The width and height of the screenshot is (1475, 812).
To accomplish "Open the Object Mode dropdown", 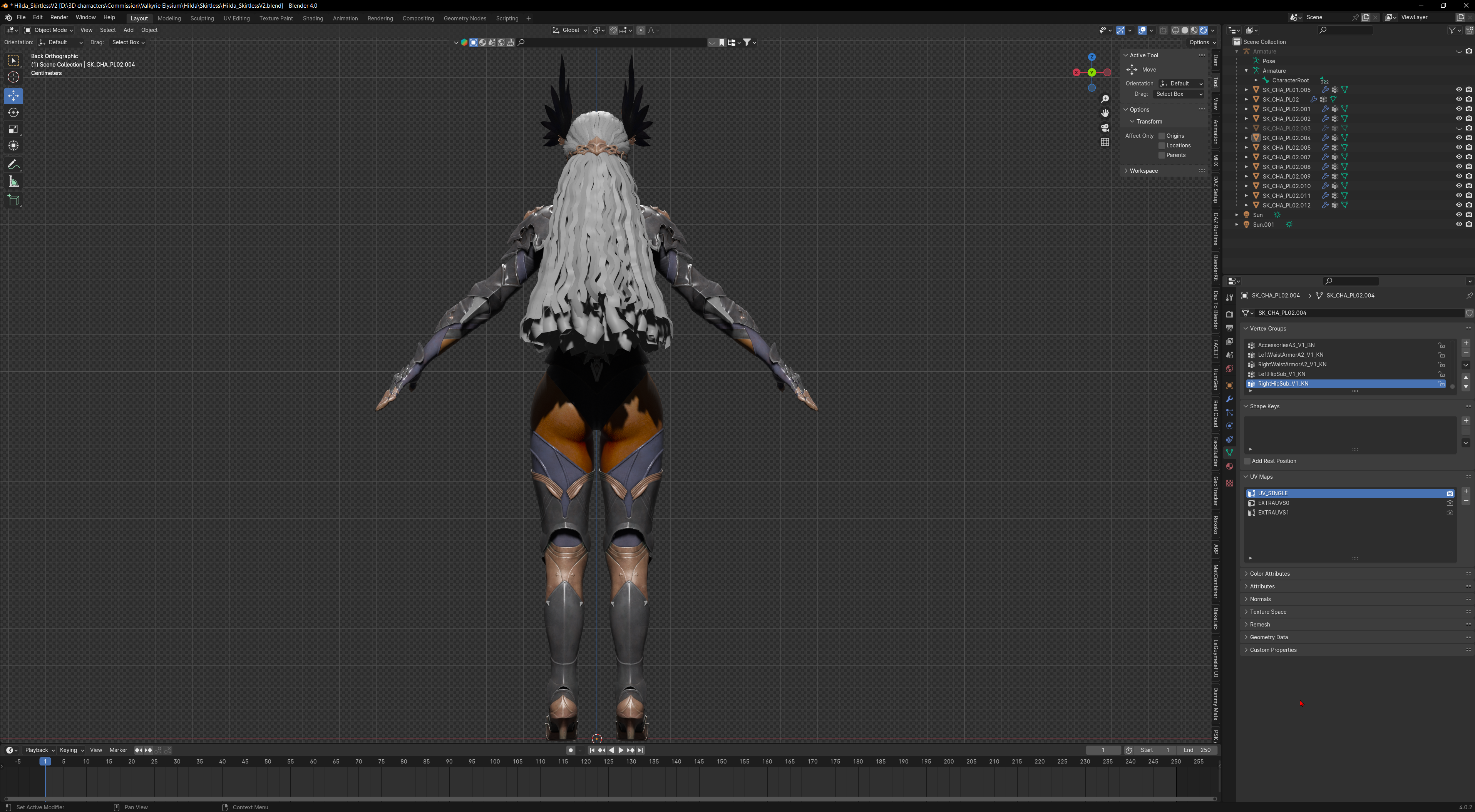I will 49,30.
